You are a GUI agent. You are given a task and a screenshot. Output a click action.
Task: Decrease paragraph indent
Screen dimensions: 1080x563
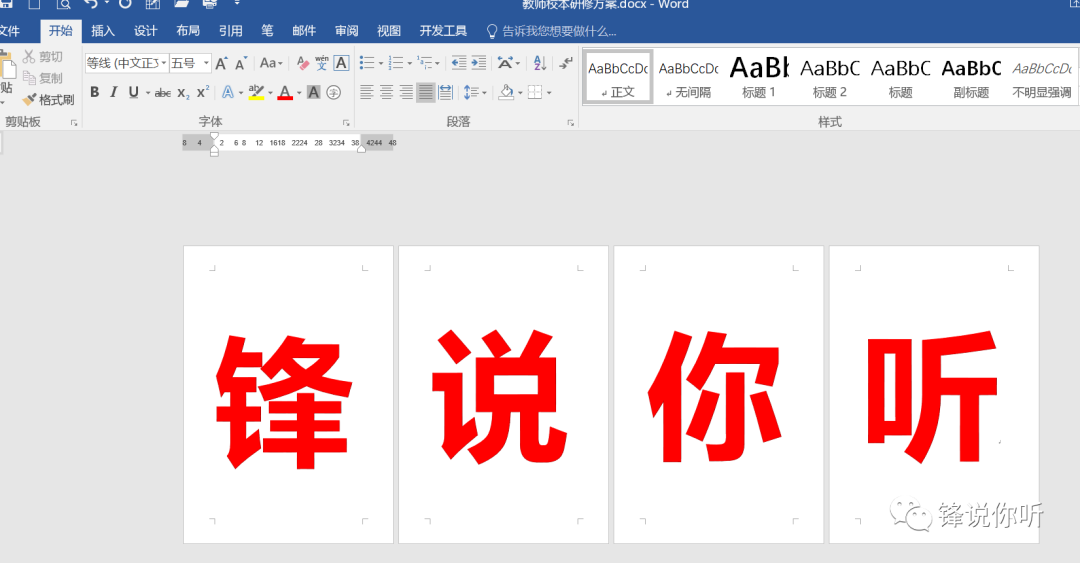[x=459, y=63]
